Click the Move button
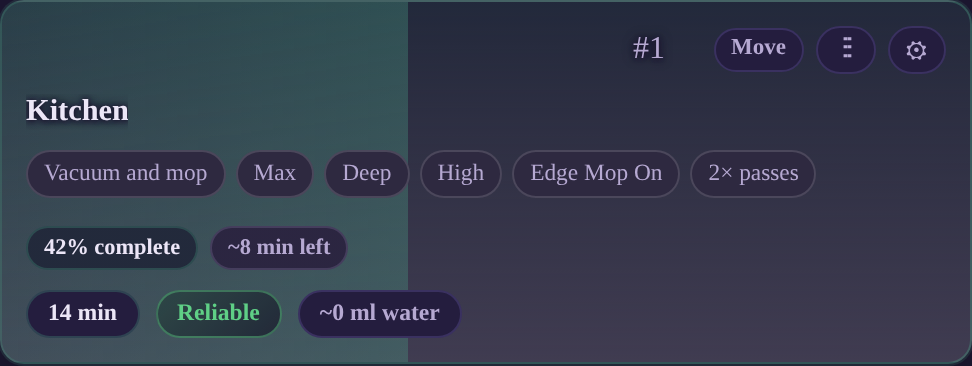The height and width of the screenshot is (366, 972). pyautogui.click(x=759, y=50)
